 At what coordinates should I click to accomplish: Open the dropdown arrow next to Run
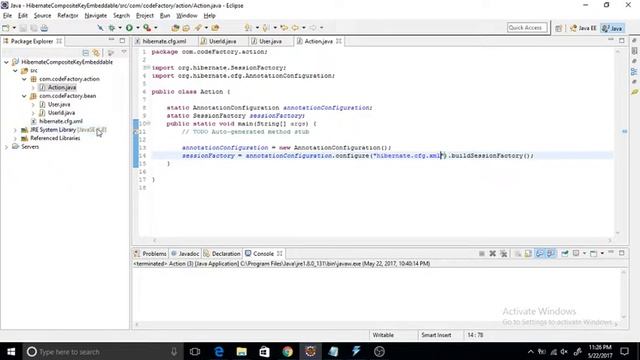coord(138,28)
